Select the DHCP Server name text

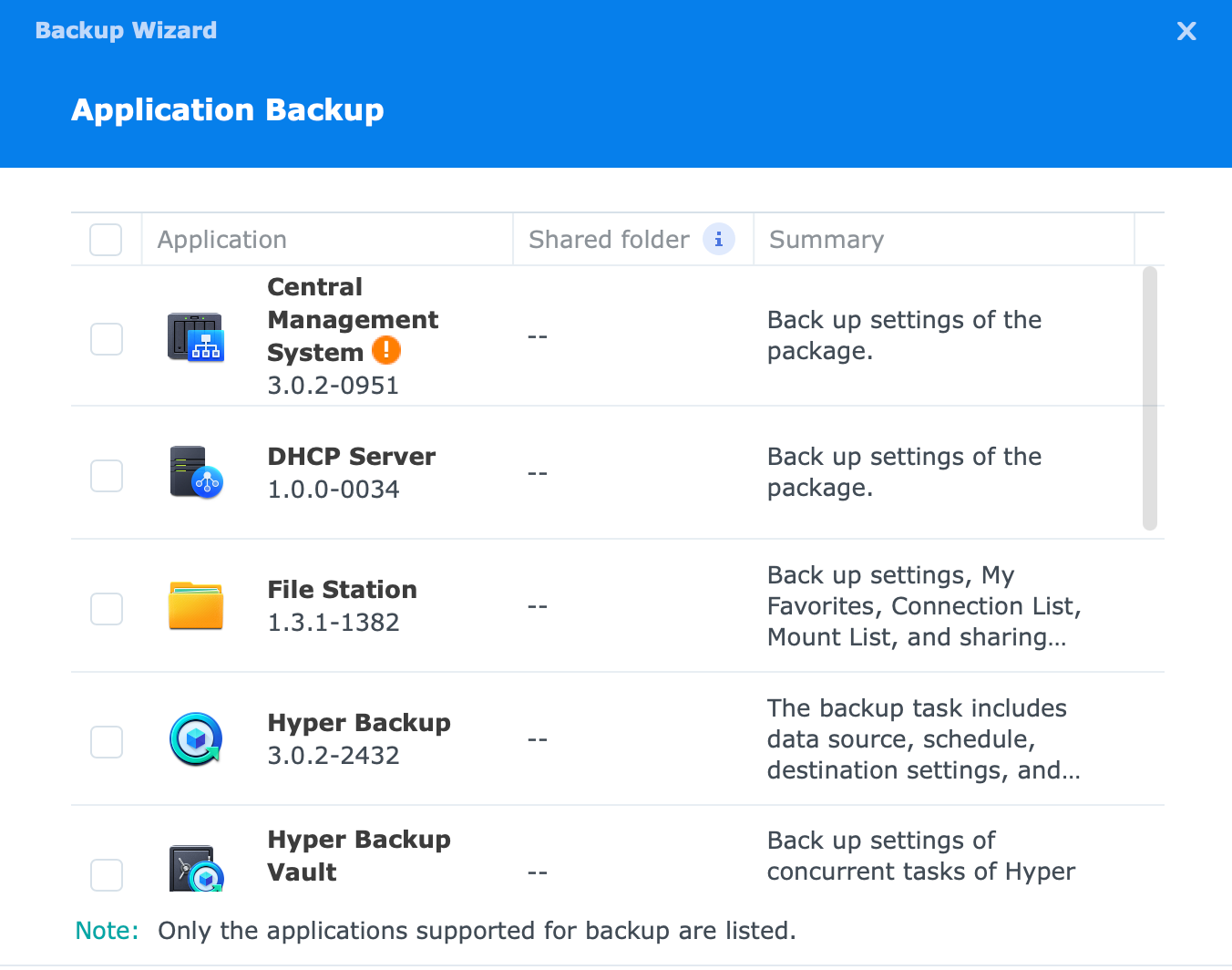click(x=352, y=457)
